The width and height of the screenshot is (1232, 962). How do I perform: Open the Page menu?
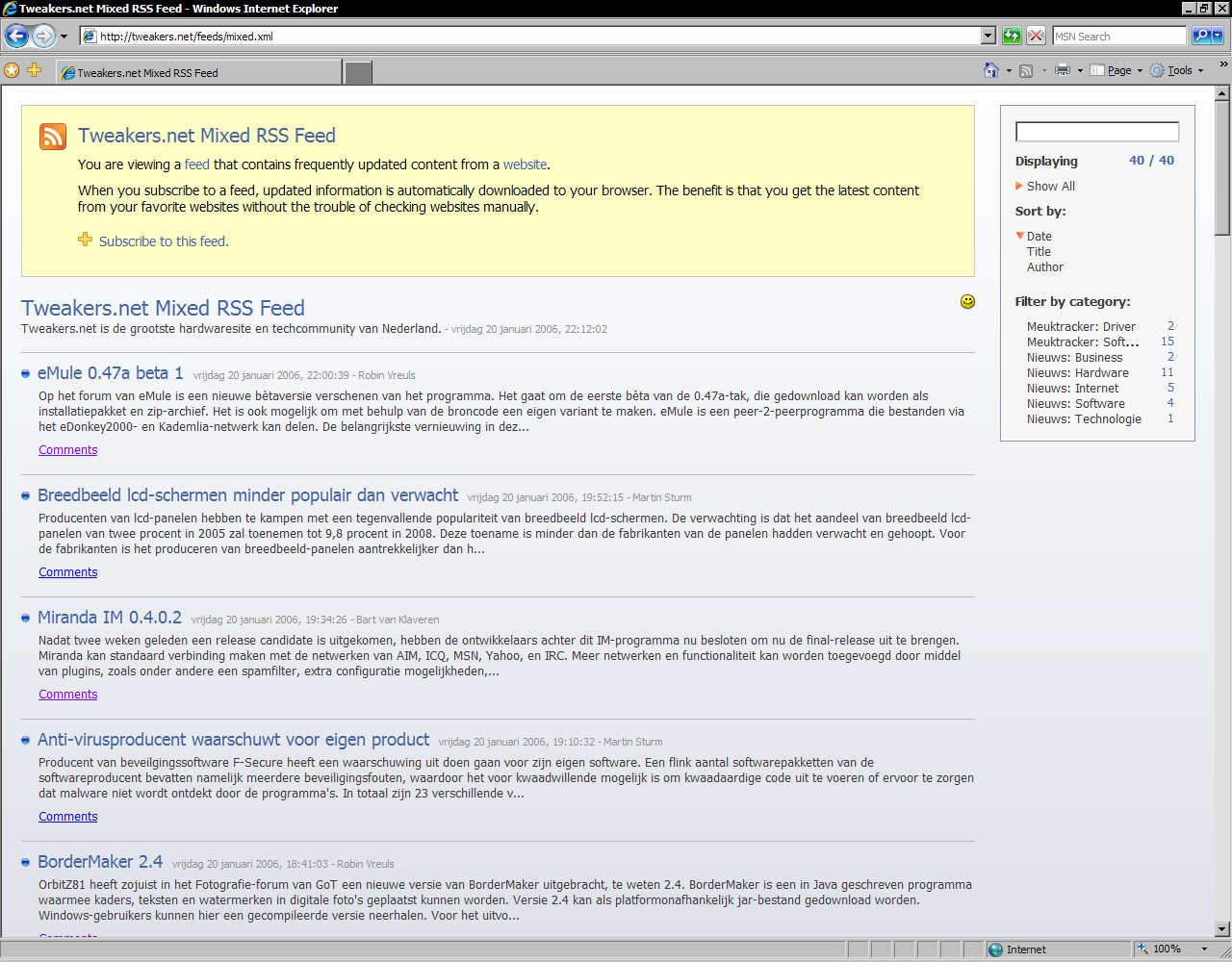1116,70
